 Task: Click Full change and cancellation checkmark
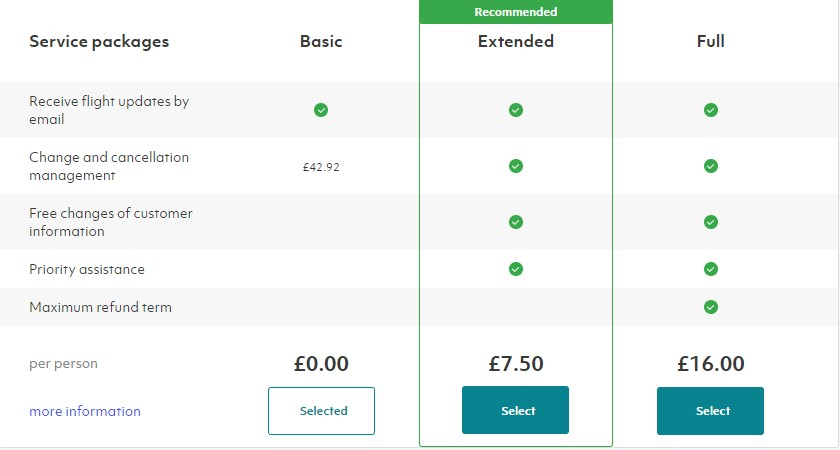(x=711, y=166)
